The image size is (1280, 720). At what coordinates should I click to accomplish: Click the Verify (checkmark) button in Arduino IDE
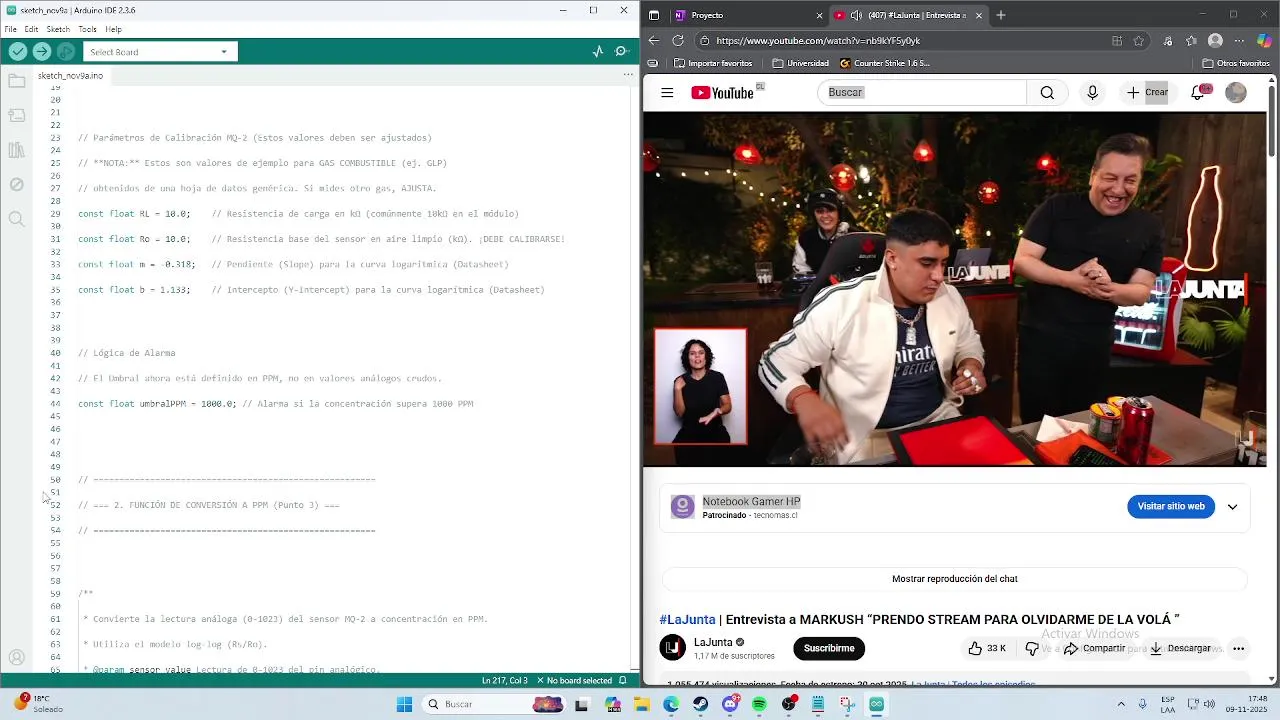point(18,52)
